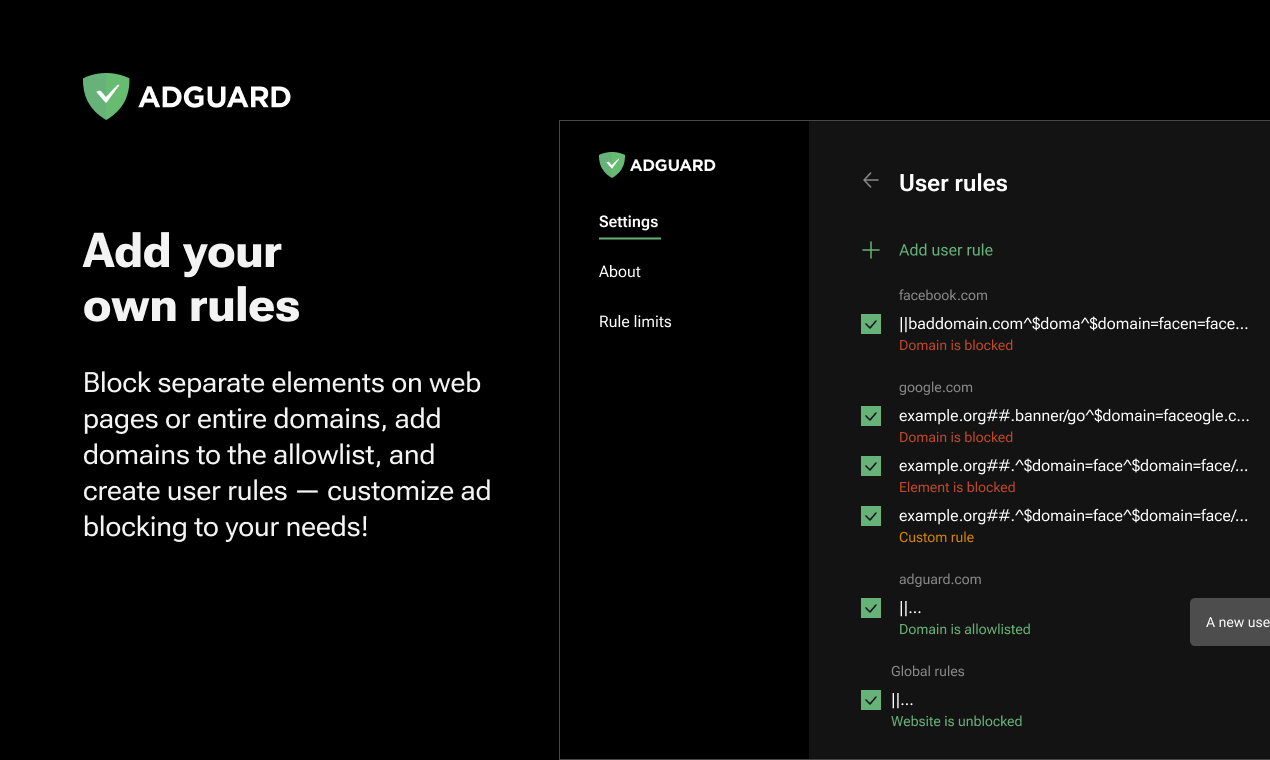Disable the adguard.com Domain is allowlisted rule

point(871,608)
